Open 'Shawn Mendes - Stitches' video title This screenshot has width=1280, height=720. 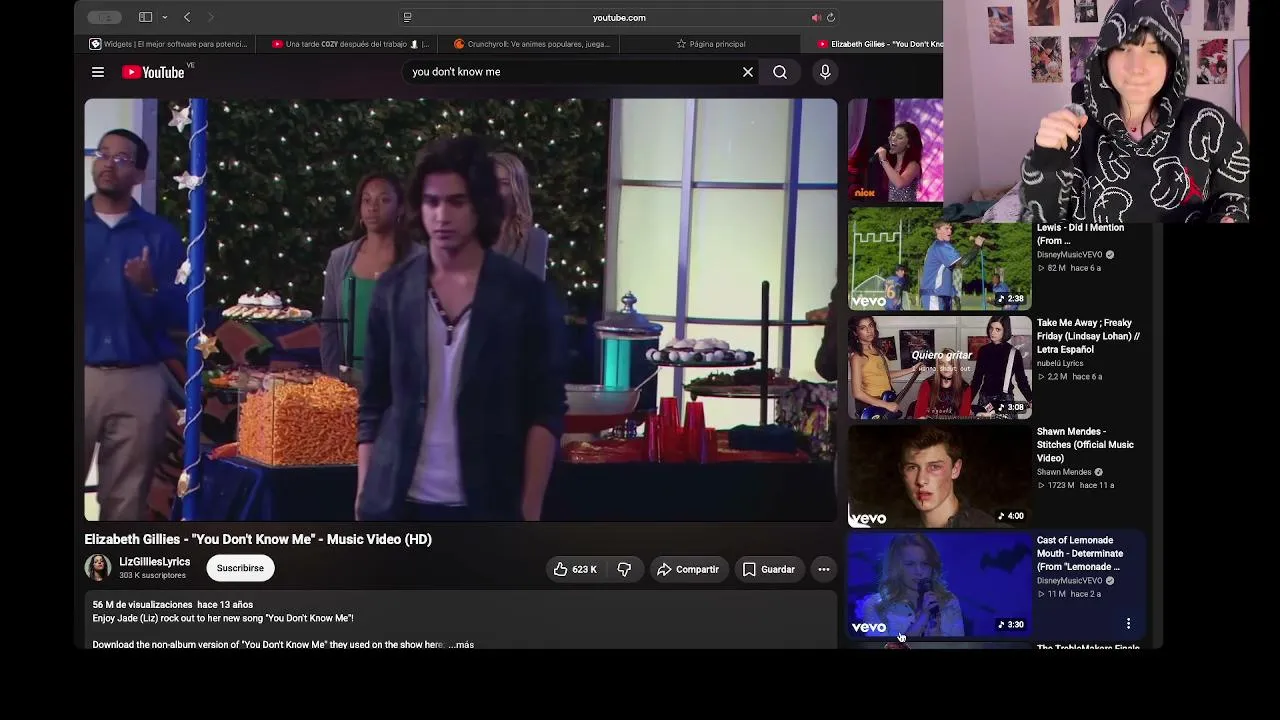pyautogui.click(x=1085, y=445)
